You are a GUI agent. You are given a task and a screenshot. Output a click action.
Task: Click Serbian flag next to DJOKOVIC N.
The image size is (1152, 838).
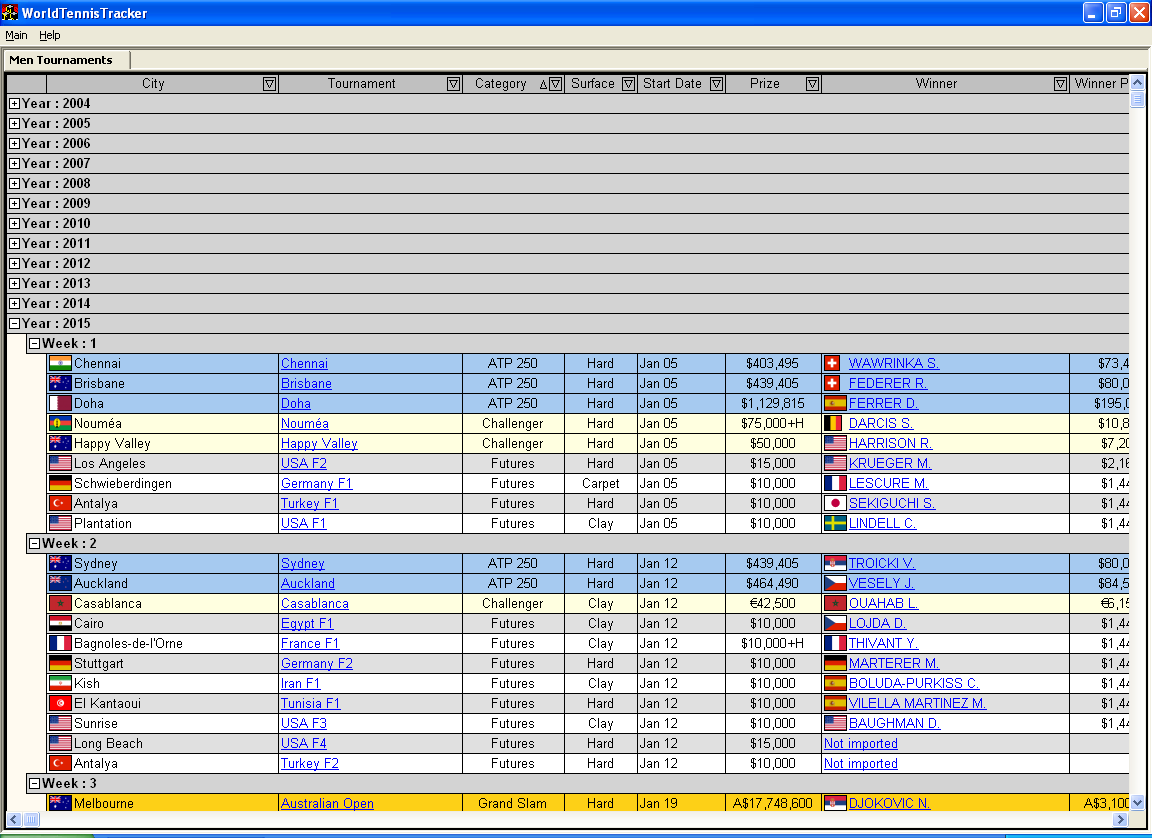click(835, 803)
